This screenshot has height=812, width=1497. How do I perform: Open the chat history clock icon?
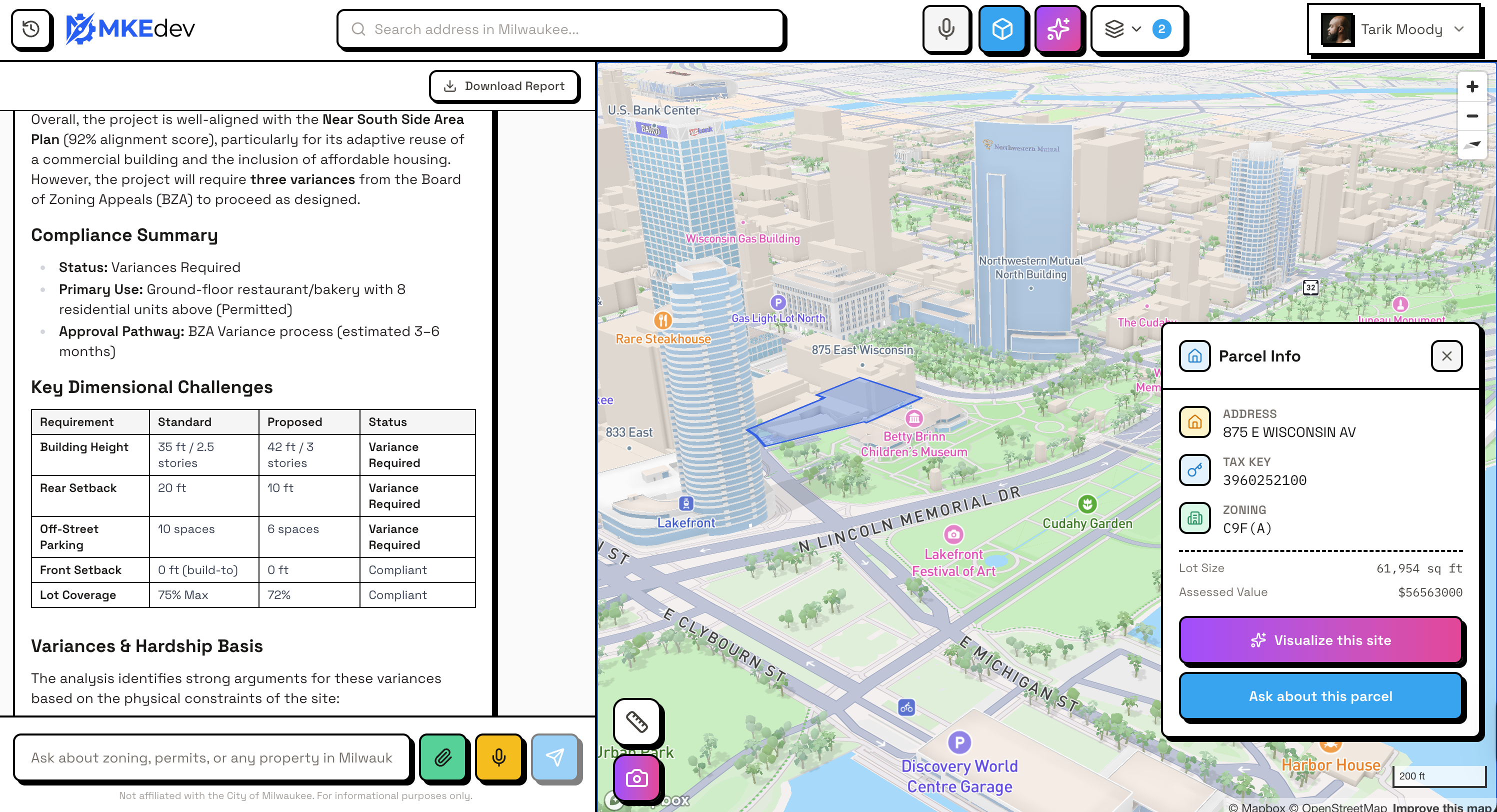coord(31,29)
